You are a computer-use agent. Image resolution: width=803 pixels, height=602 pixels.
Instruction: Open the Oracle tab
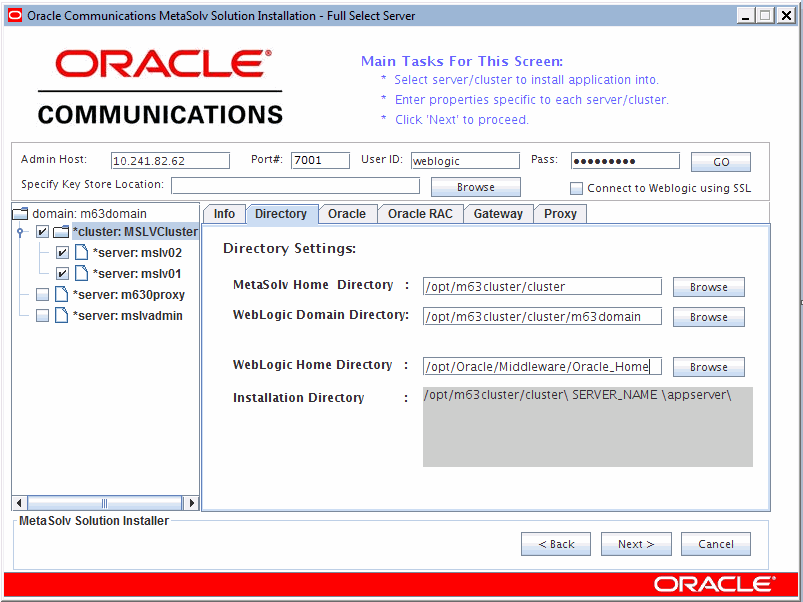[347, 213]
